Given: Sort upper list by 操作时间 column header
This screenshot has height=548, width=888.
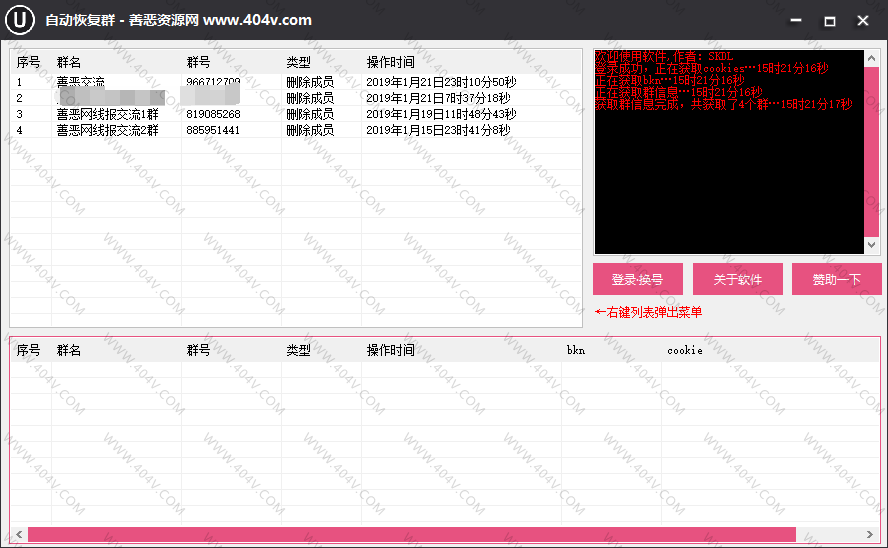Looking at the screenshot, I should pos(390,62).
